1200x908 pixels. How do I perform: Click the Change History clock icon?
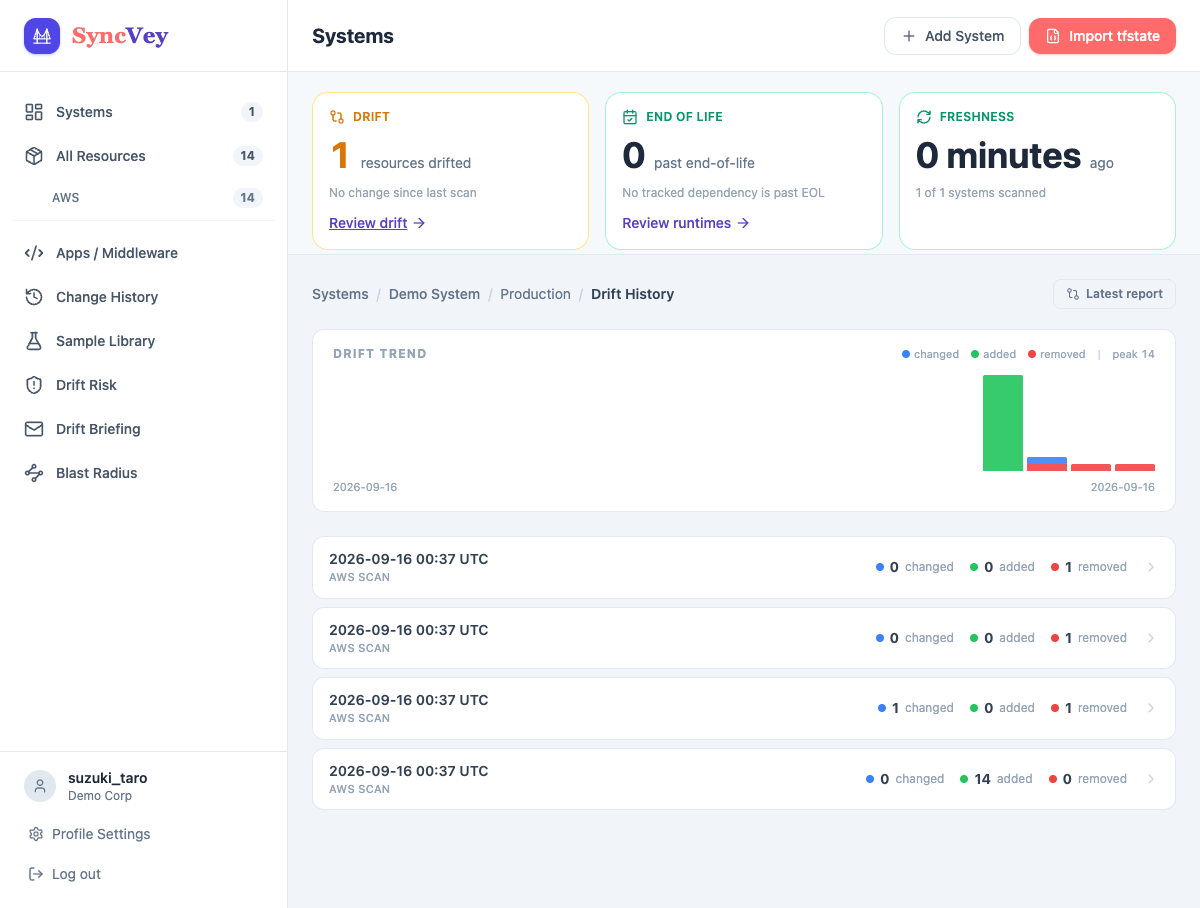tap(34, 297)
